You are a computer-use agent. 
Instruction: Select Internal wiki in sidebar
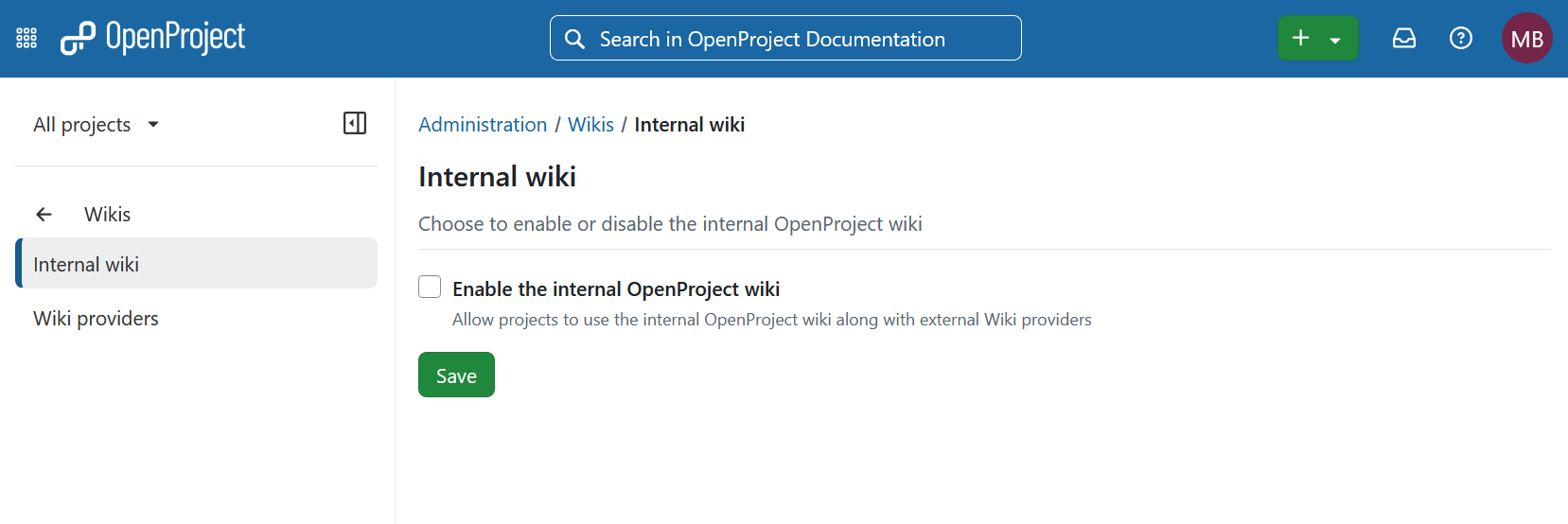tap(197, 263)
